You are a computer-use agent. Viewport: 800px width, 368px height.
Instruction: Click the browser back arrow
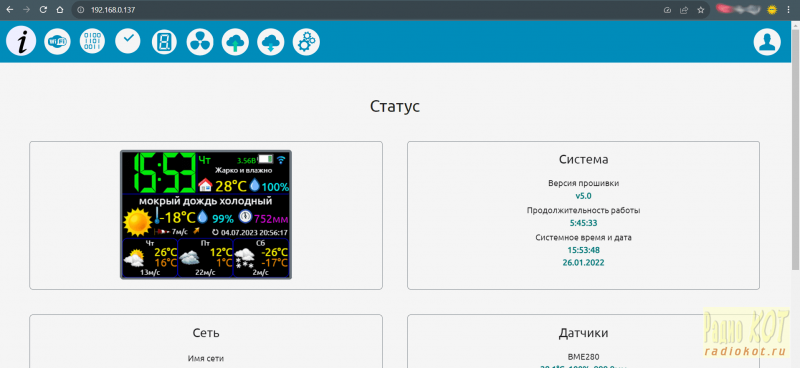[x=10, y=10]
